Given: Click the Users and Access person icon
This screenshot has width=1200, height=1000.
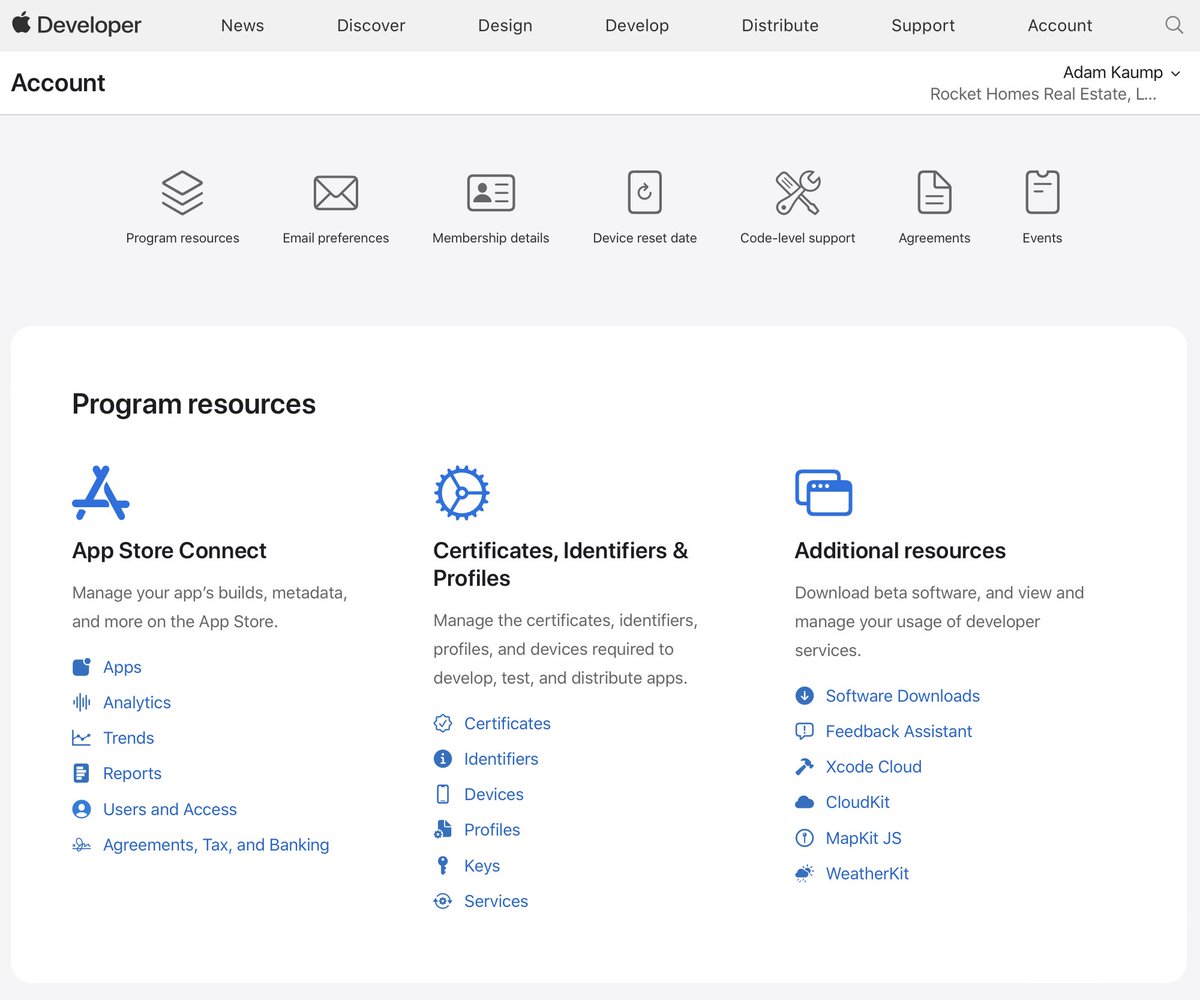Looking at the screenshot, I should (82, 809).
